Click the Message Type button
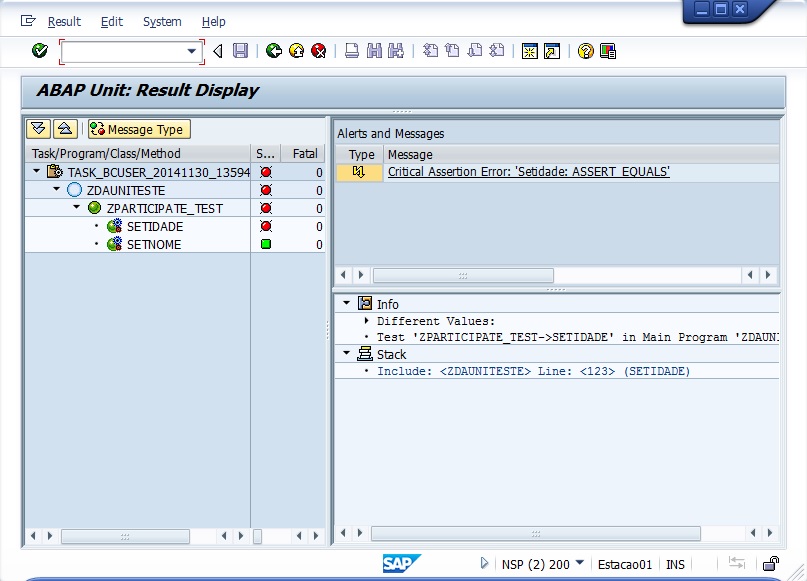Screen dimensions: 807x581 pyautogui.click(x=138, y=129)
